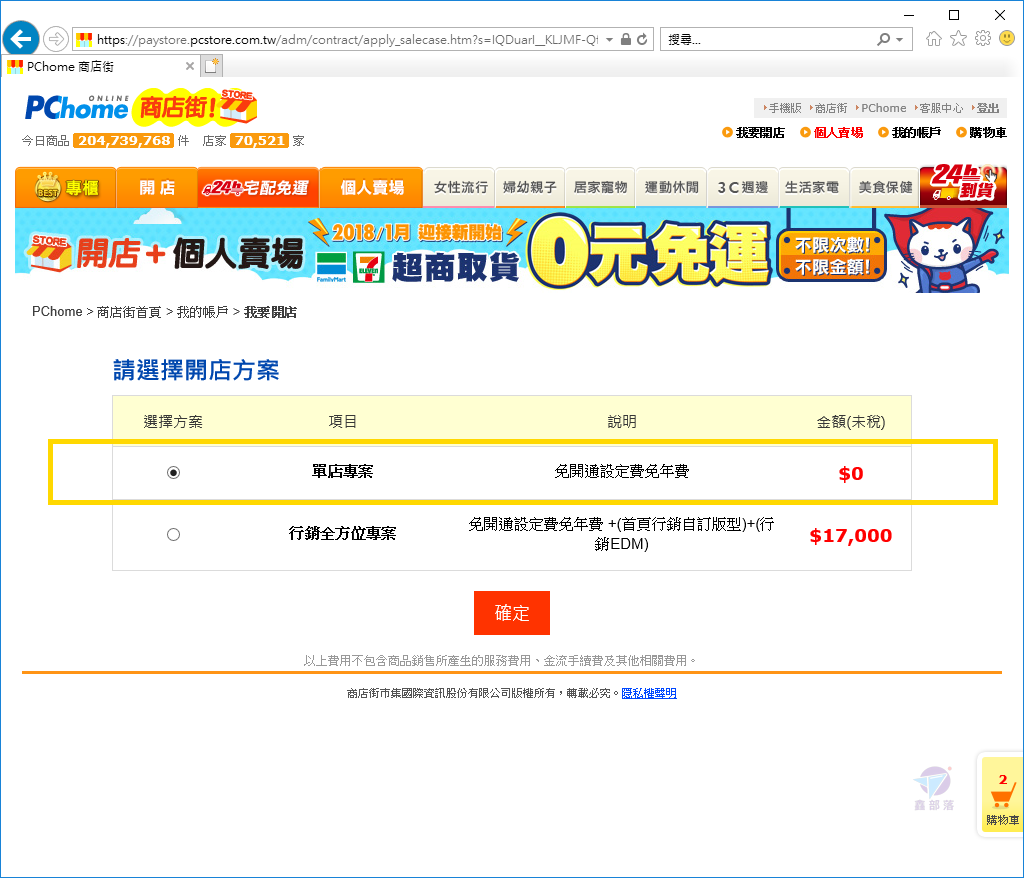
Task: Open the PChome top-right link
Action: coord(882,108)
